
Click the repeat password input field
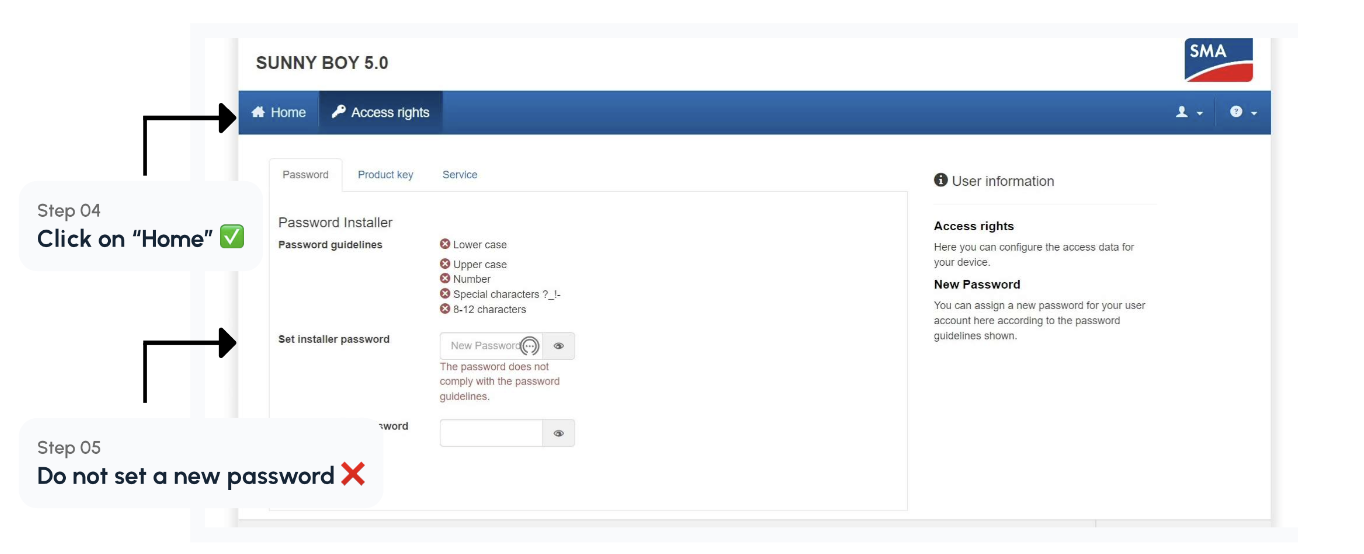point(491,433)
